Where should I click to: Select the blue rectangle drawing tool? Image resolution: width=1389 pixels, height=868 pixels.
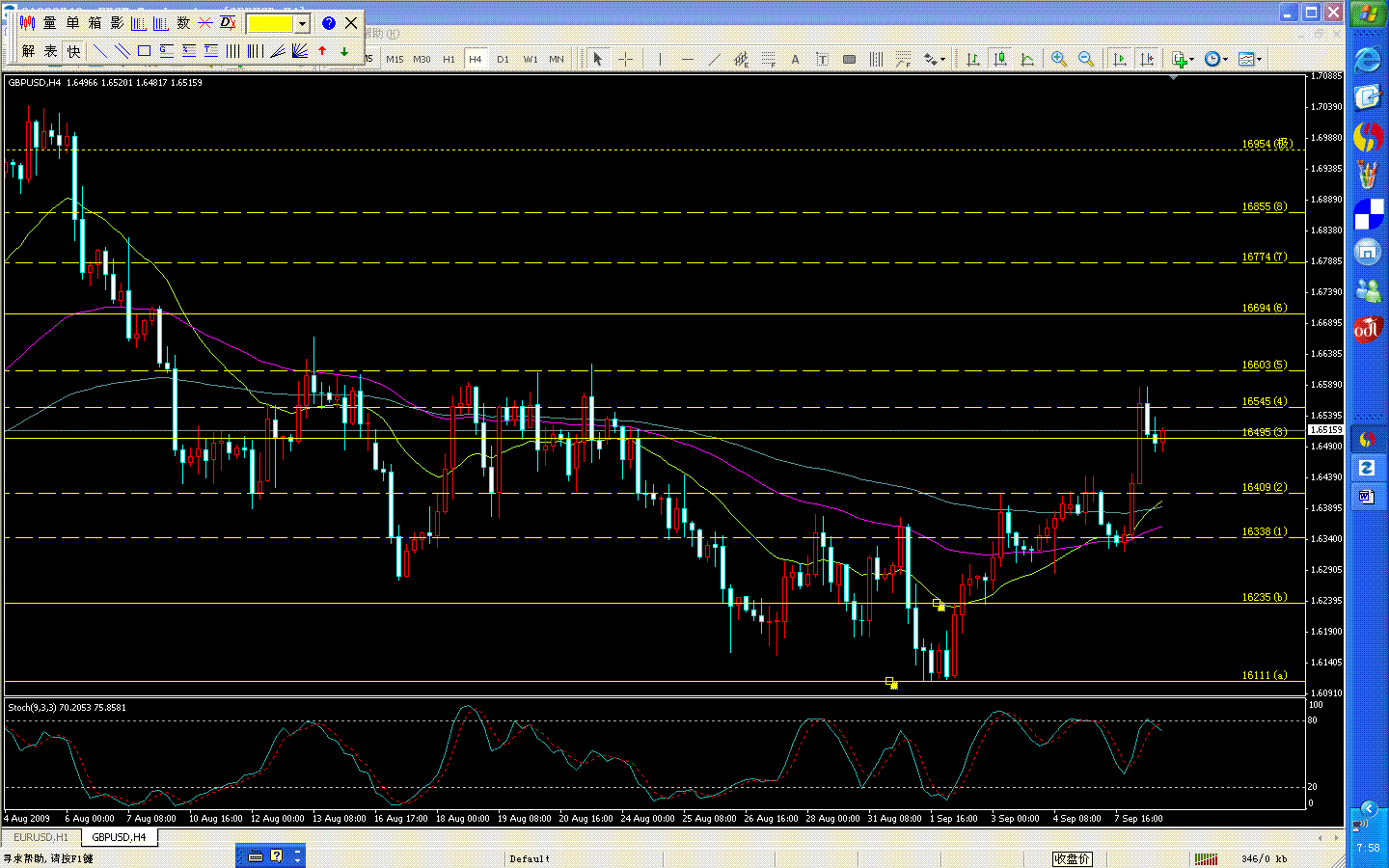tap(144, 51)
